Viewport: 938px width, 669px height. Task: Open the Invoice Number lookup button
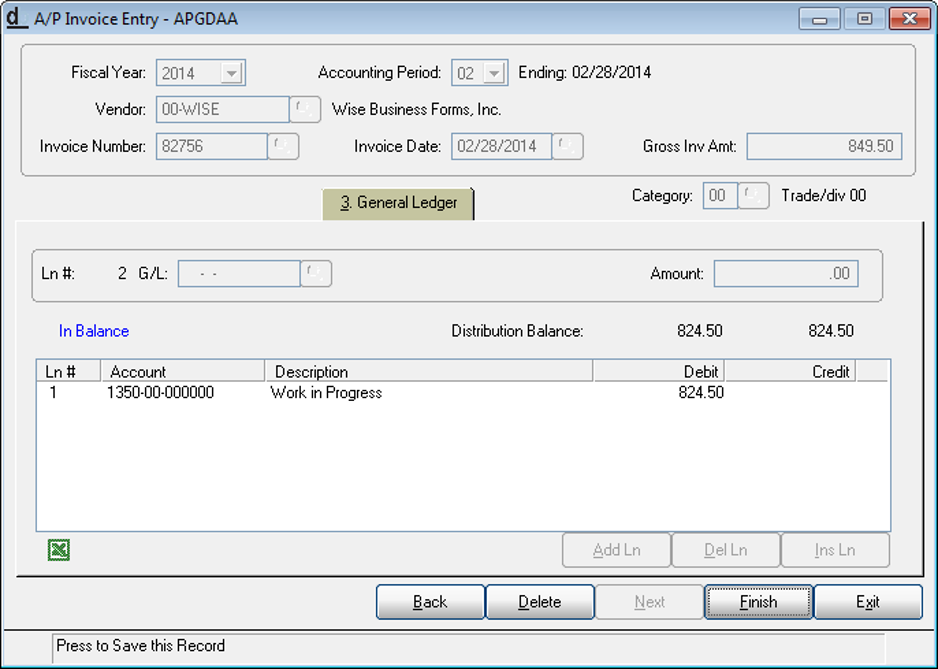click(283, 147)
